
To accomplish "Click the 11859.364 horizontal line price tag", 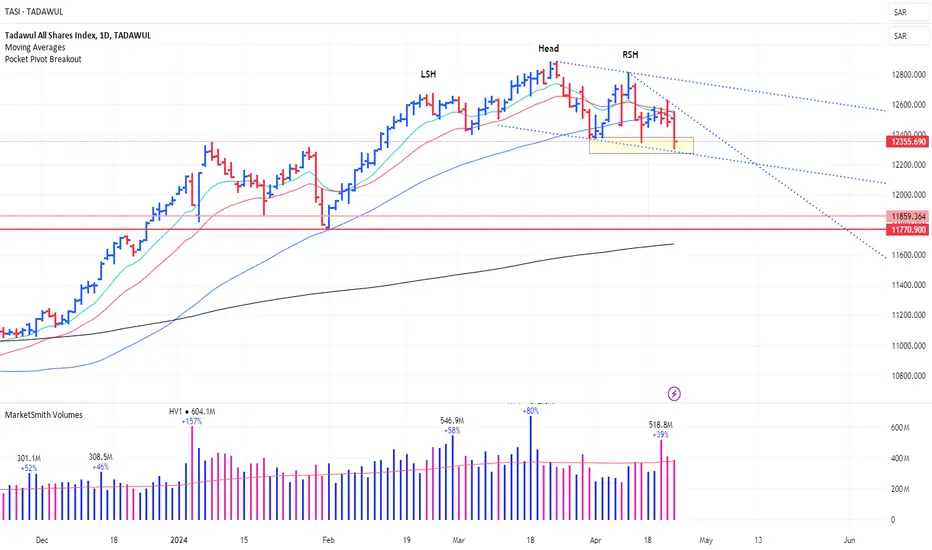I will (907, 216).
